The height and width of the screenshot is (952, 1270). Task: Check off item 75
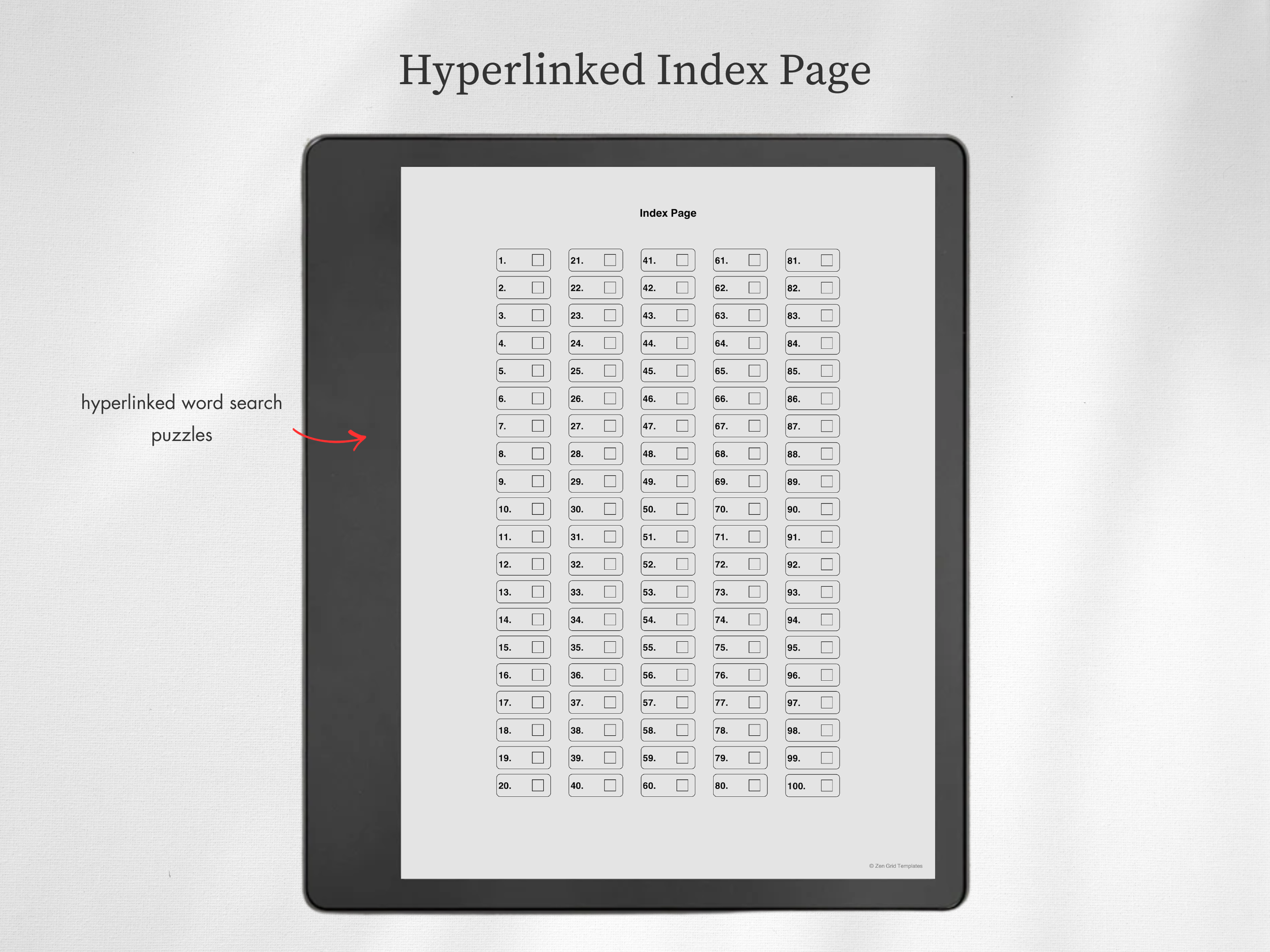point(754,647)
